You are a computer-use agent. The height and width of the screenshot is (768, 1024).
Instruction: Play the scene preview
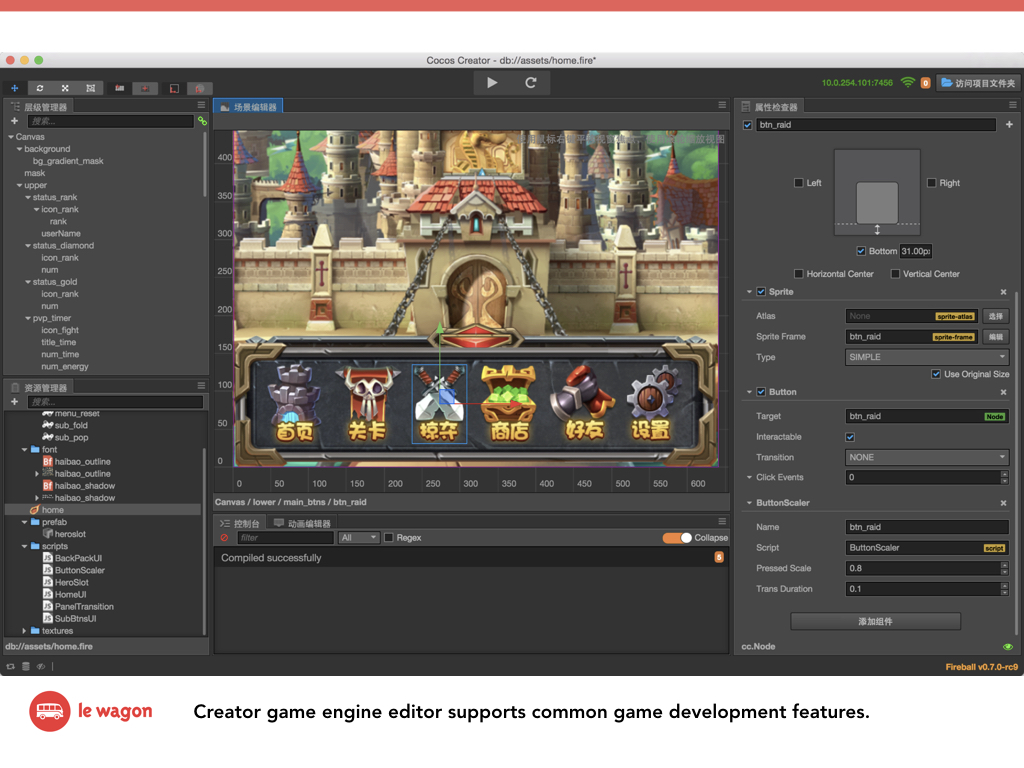(x=492, y=83)
